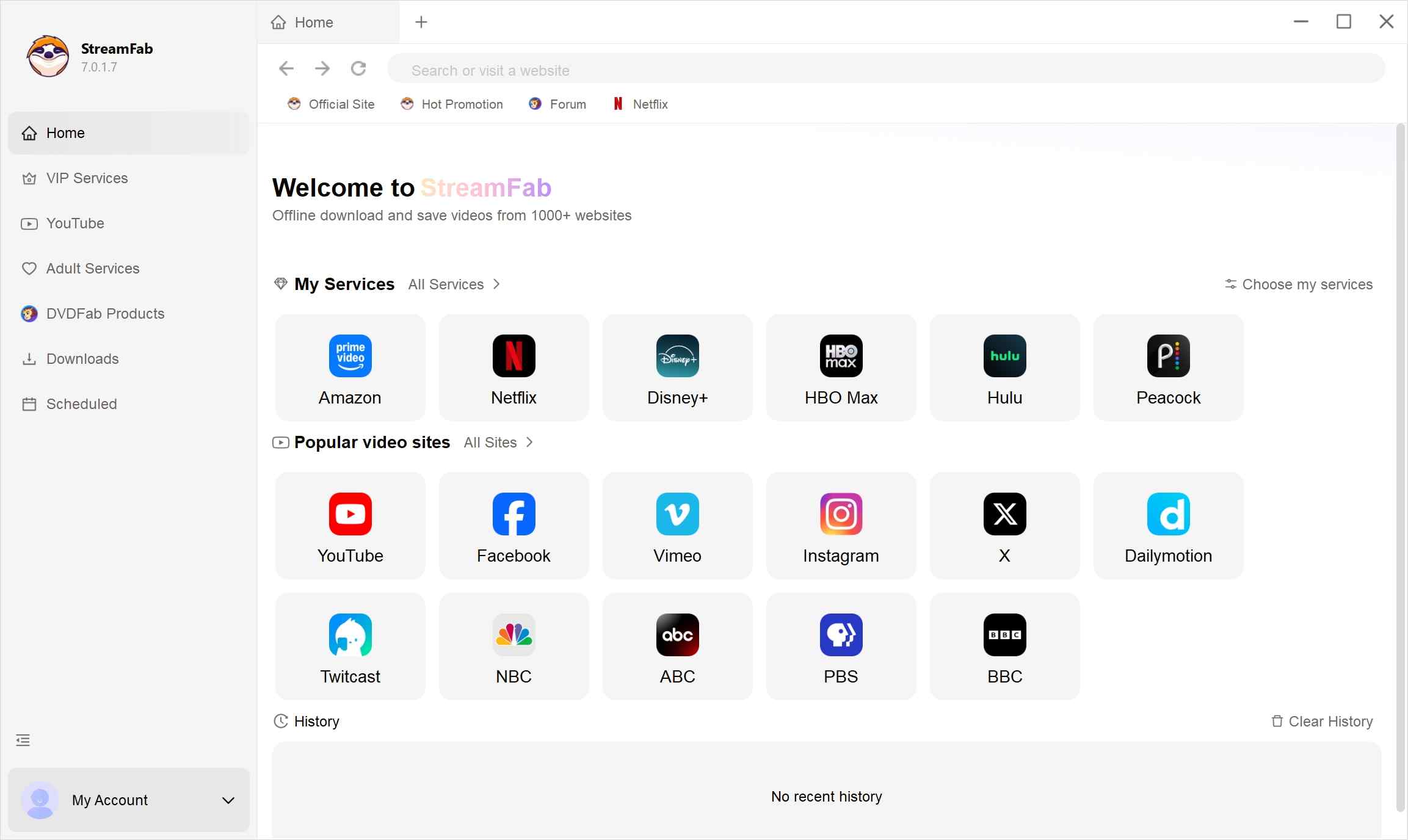1408x840 pixels.
Task: Visit the Forum quick link
Action: coord(557,104)
